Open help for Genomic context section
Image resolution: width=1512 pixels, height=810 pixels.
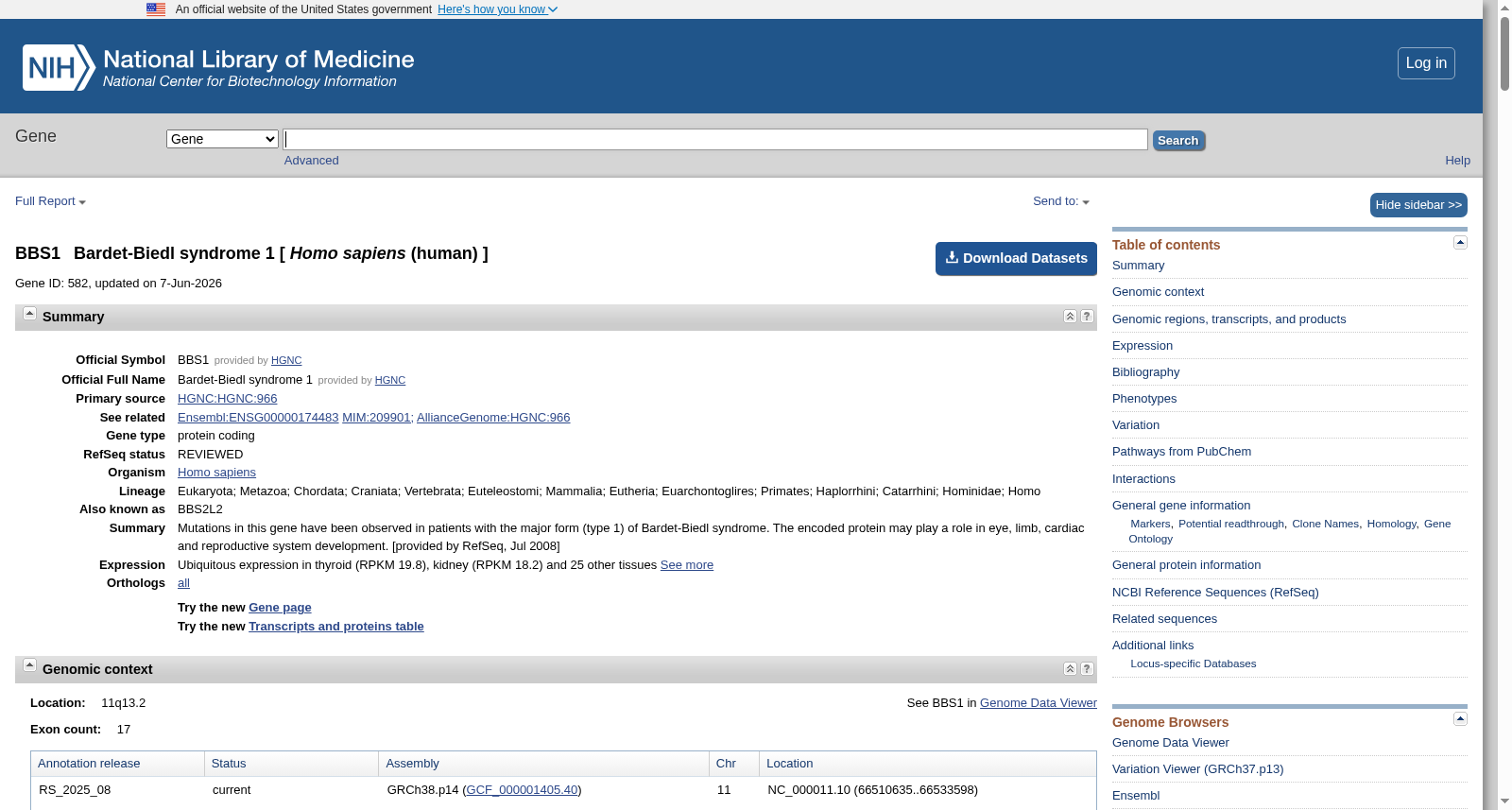1087,669
